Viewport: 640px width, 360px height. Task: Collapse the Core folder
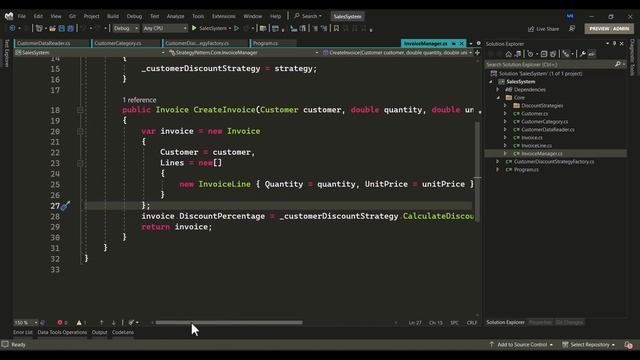[498, 98]
